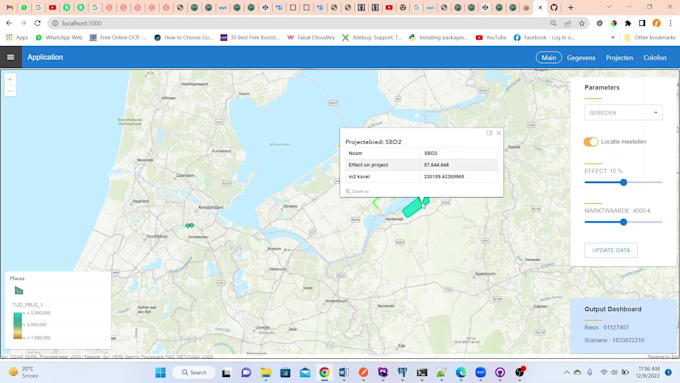The height and width of the screenshot is (383, 680).
Task: Adjust the EFFECT slider handle
Action: click(x=623, y=183)
